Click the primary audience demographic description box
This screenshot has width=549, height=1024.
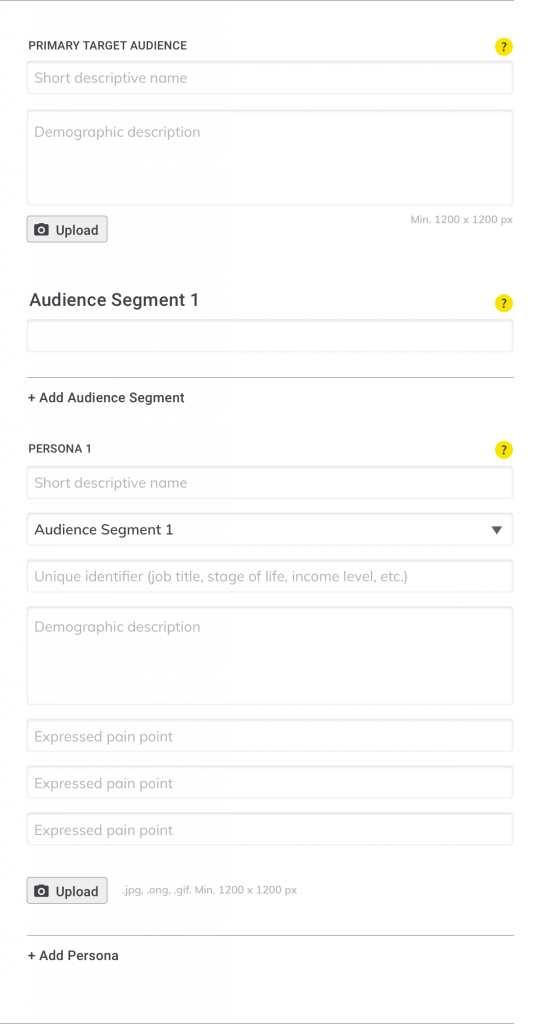(270, 158)
